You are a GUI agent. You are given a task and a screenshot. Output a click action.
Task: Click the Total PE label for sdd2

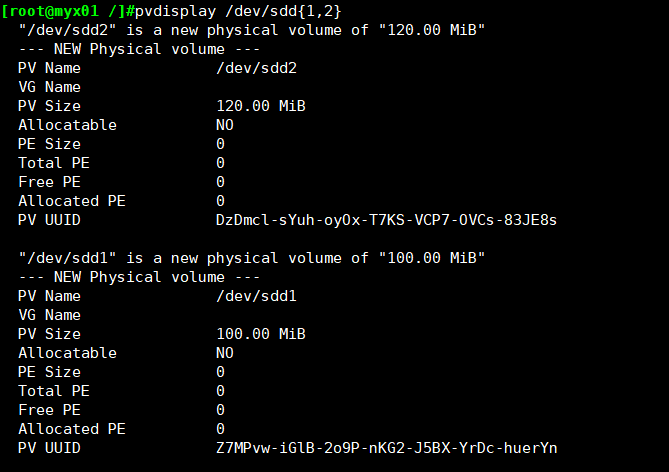tap(54, 163)
